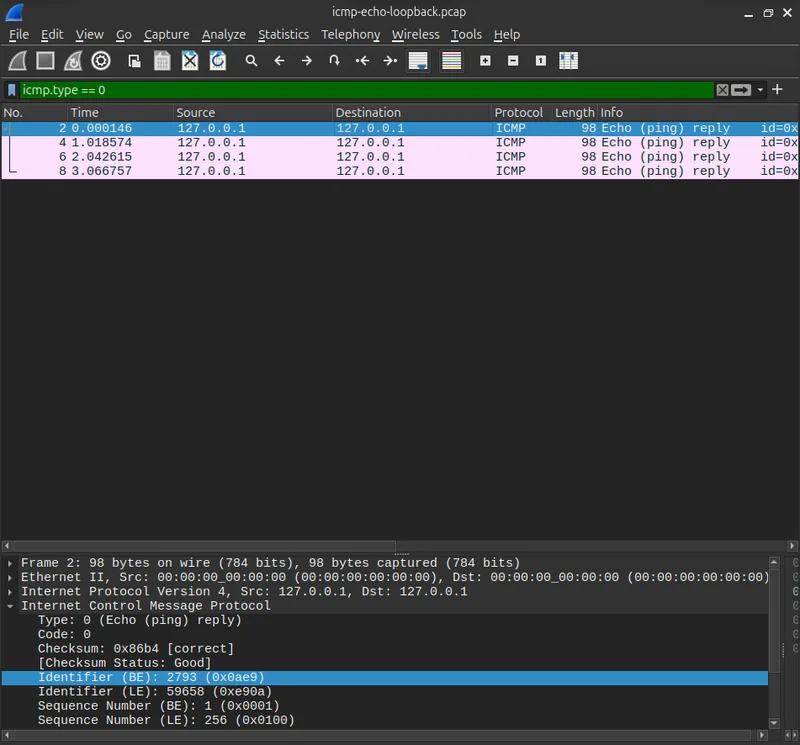Open display filter bookmarks icon
800x745 pixels.
click(12, 90)
